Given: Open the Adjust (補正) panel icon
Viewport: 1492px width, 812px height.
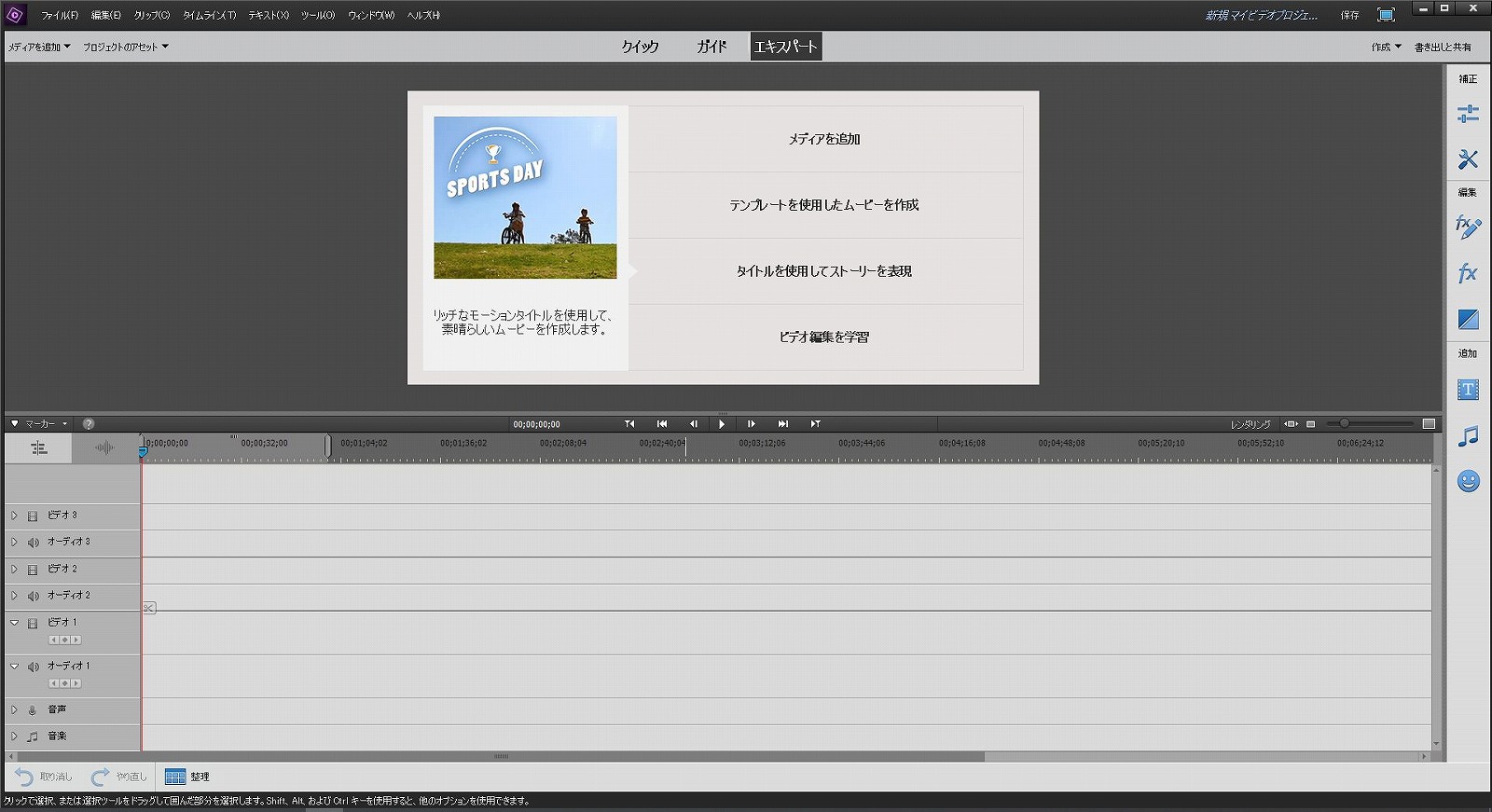Looking at the screenshot, I should coord(1468,114).
